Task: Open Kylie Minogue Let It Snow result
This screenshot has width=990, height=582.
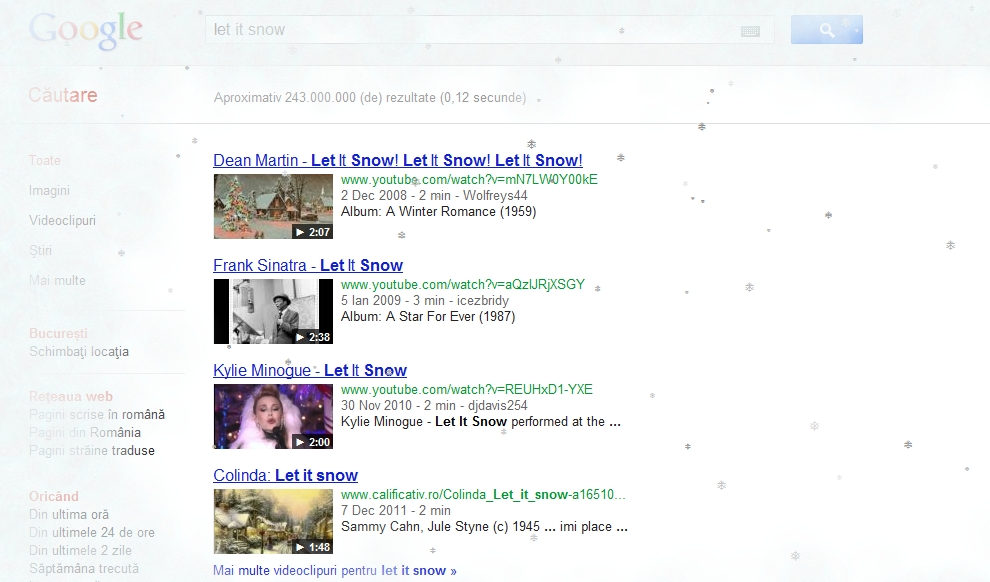Action: click(310, 371)
